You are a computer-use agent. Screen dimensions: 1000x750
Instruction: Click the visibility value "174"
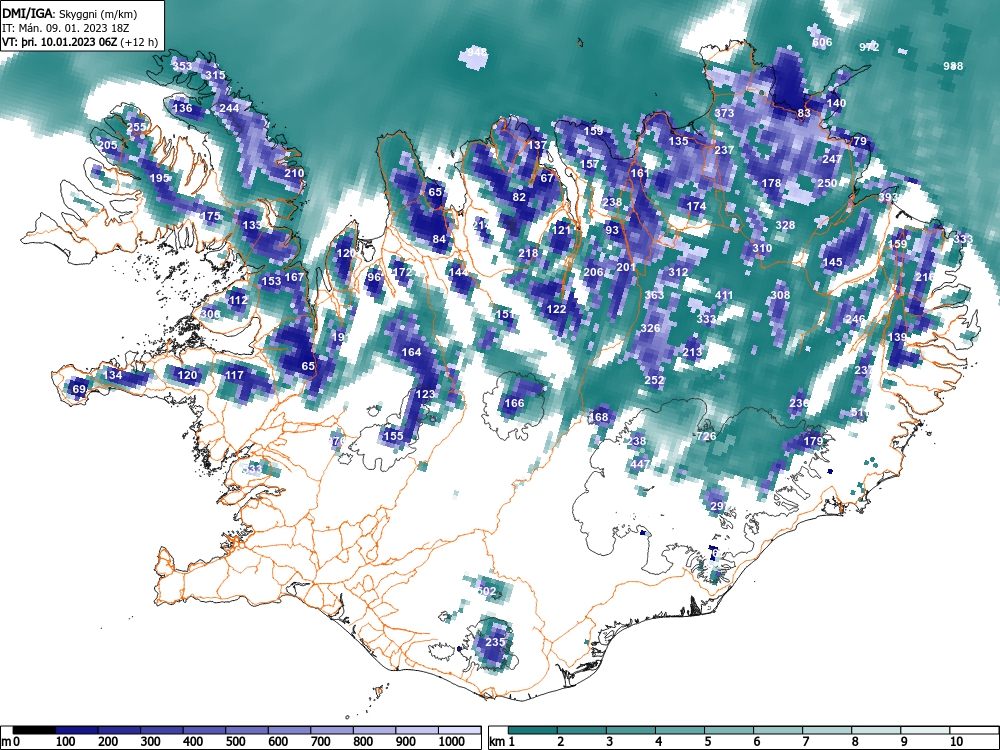pos(696,206)
